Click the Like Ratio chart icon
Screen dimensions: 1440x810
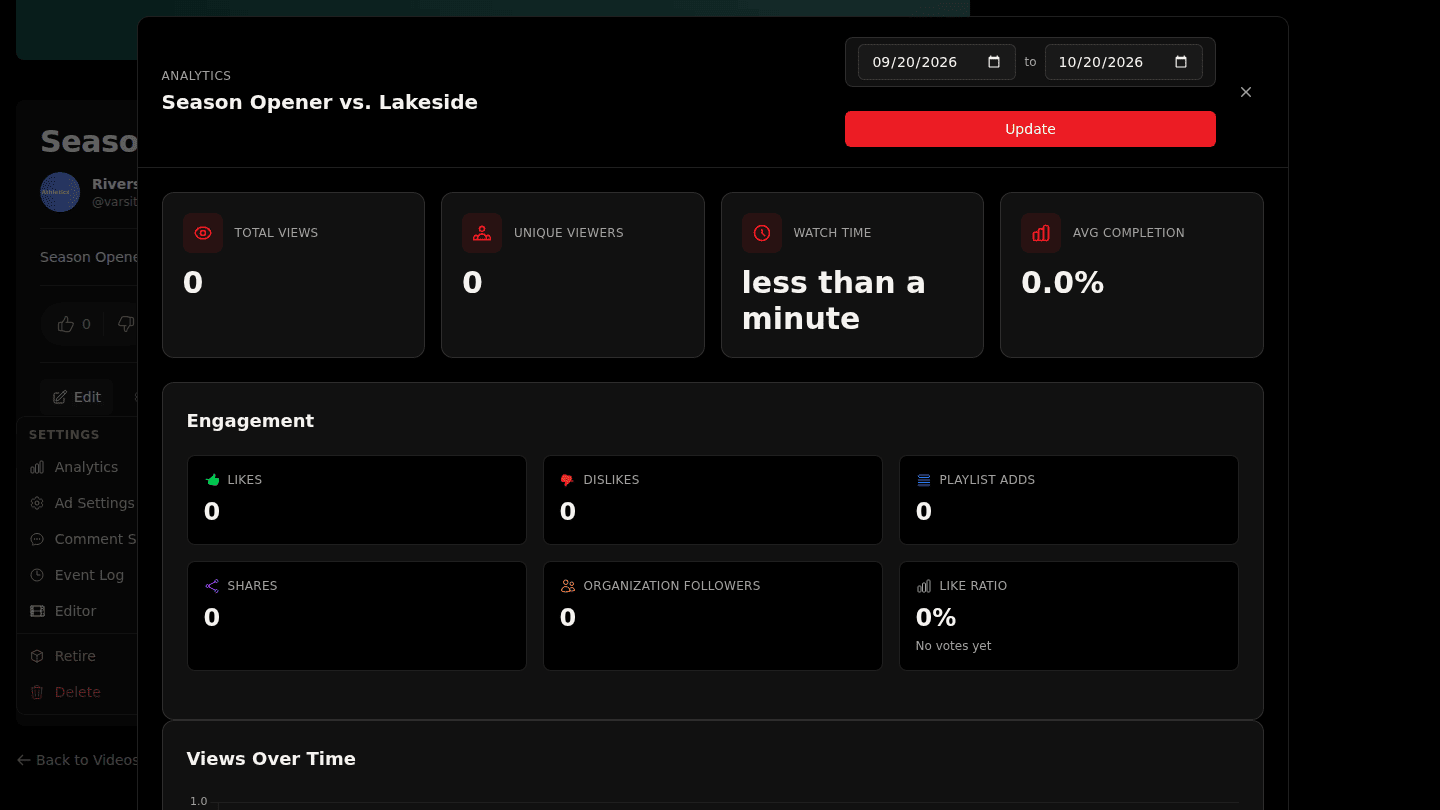pos(924,586)
